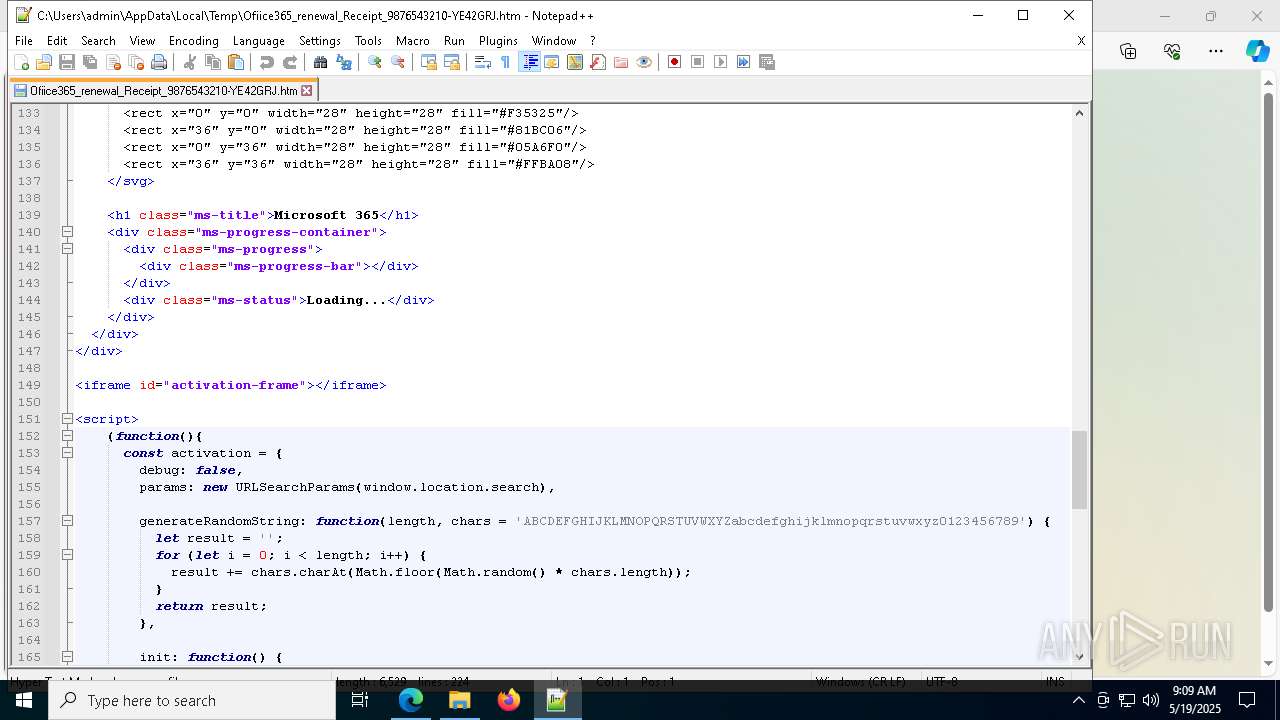
Task: Toggle file monitoring eye icon
Action: (643, 62)
